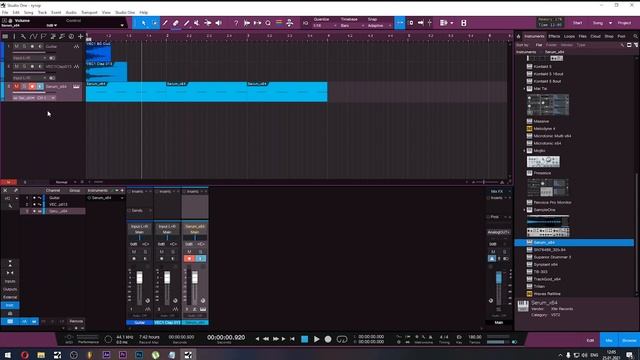
Task: Go to browser home icon
Action: (x=518, y=36)
